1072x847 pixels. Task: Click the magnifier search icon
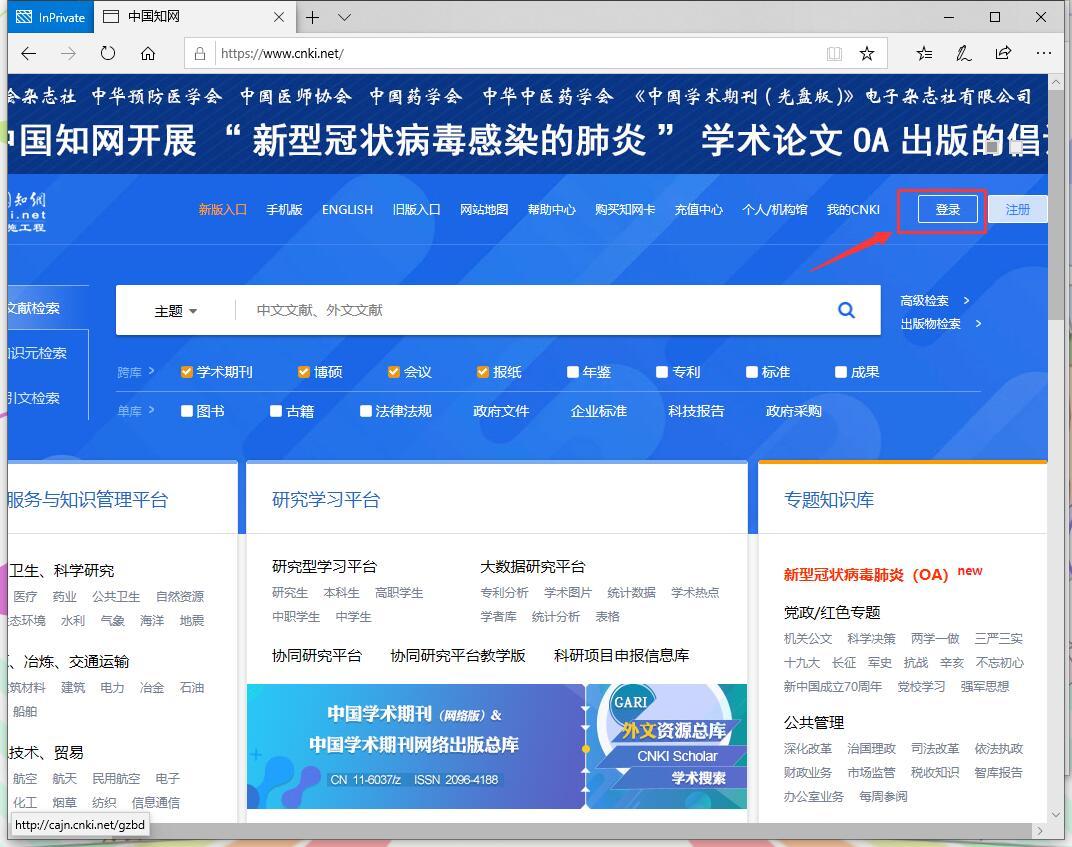(846, 310)
